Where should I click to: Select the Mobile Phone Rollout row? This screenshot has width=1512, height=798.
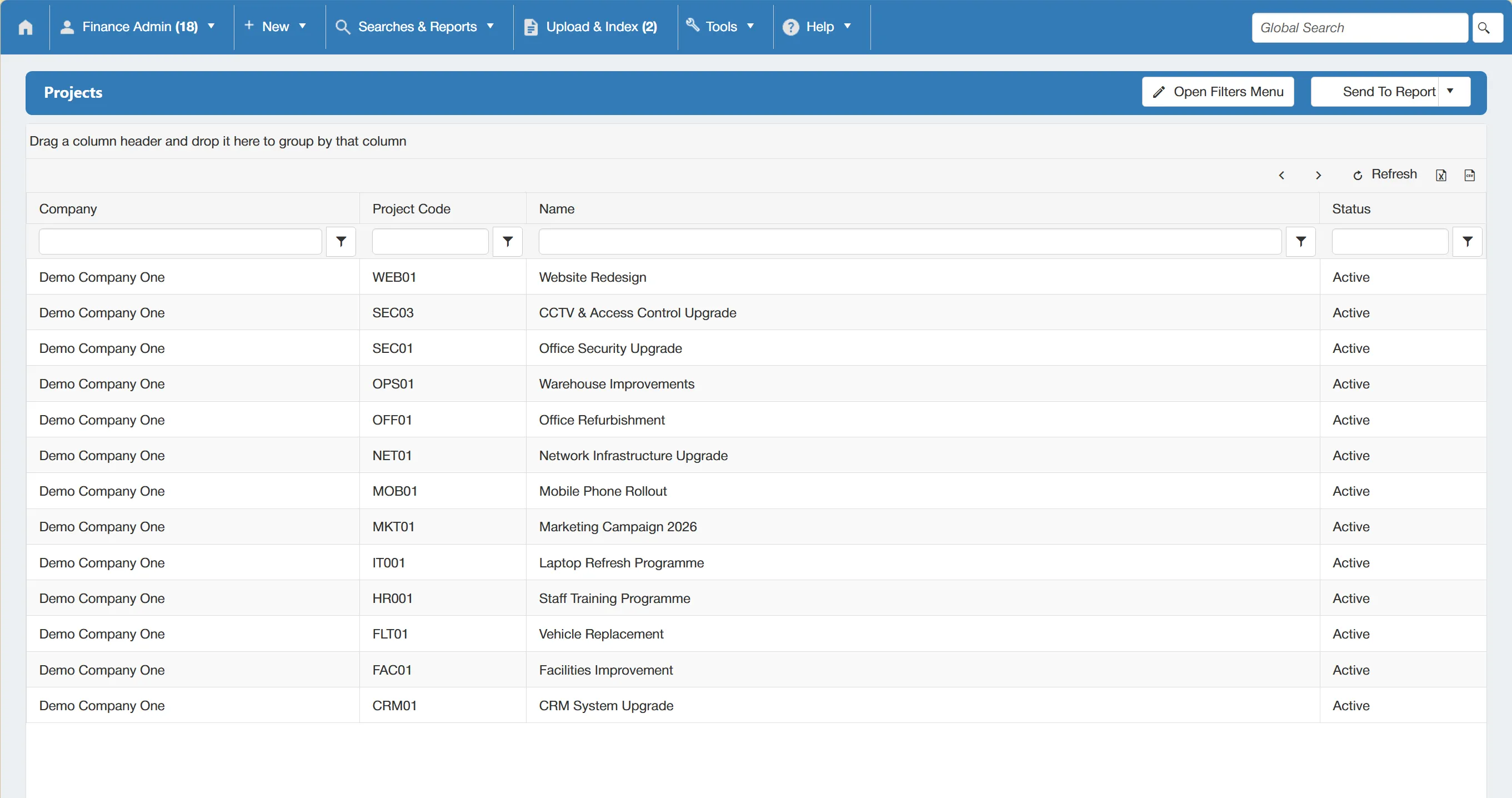coord(756,491)
